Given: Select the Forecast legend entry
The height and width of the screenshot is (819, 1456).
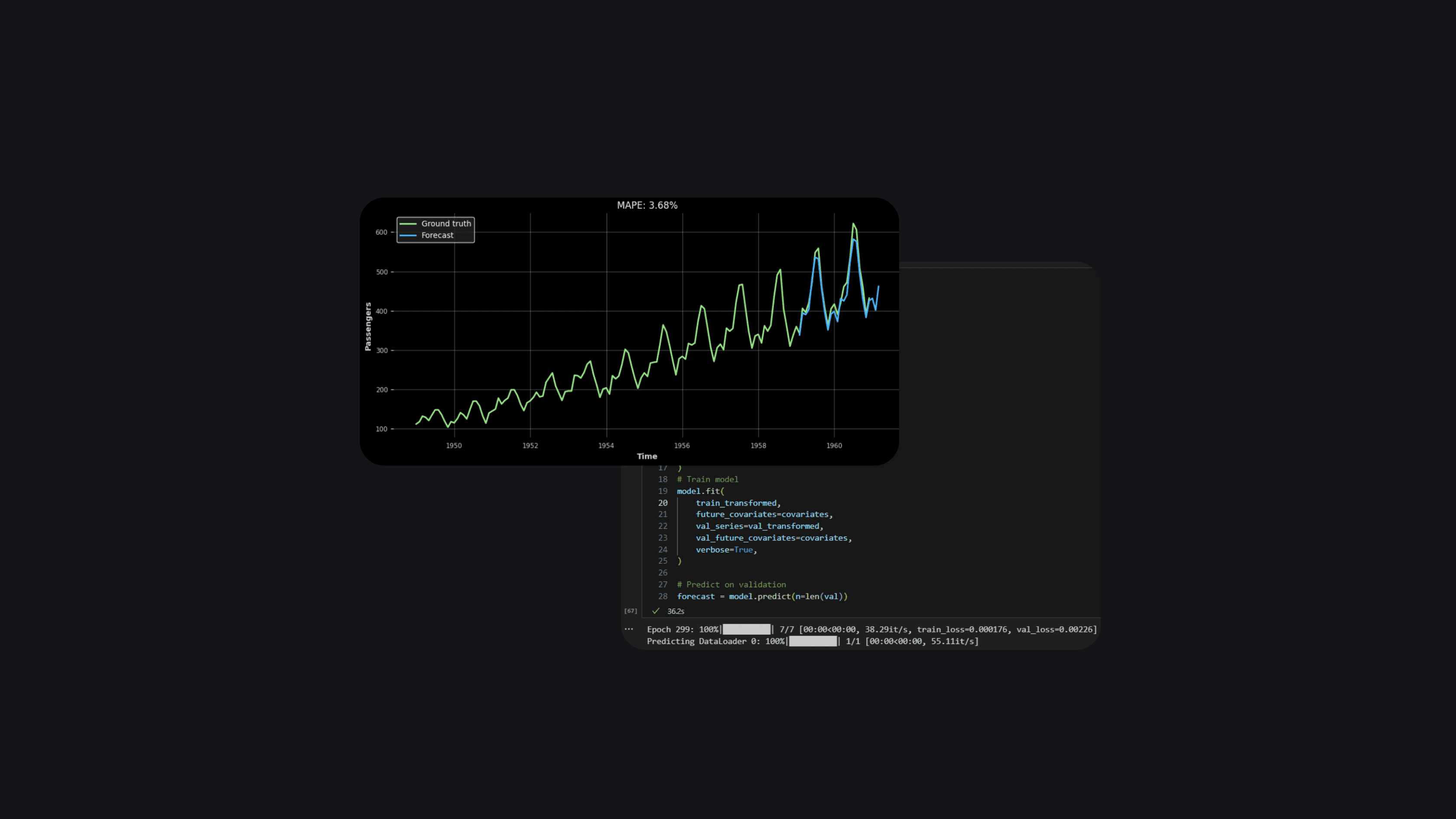Looking at the screenshot, I should [437, 235].
